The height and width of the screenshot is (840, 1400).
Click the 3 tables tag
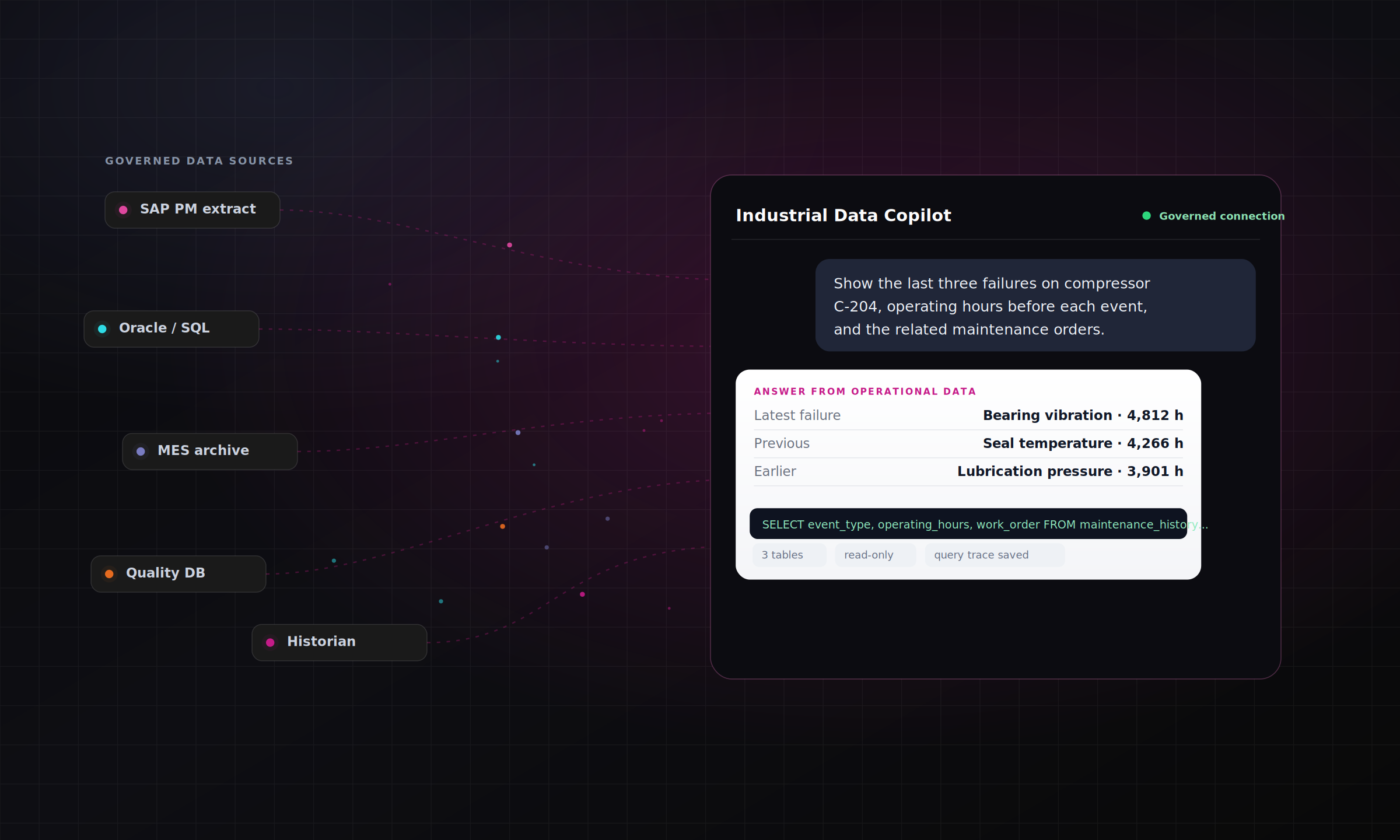tap(789, 555)
